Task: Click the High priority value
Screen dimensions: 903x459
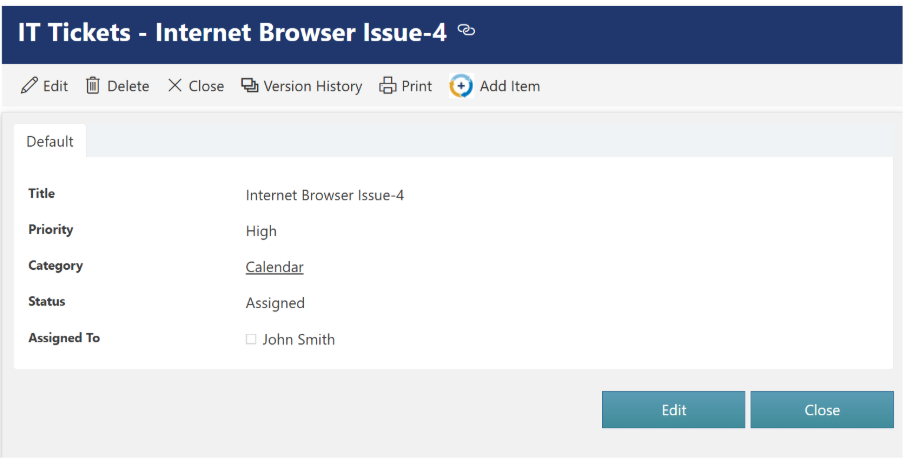Action: pyautogui.click(x=261, y=231)
